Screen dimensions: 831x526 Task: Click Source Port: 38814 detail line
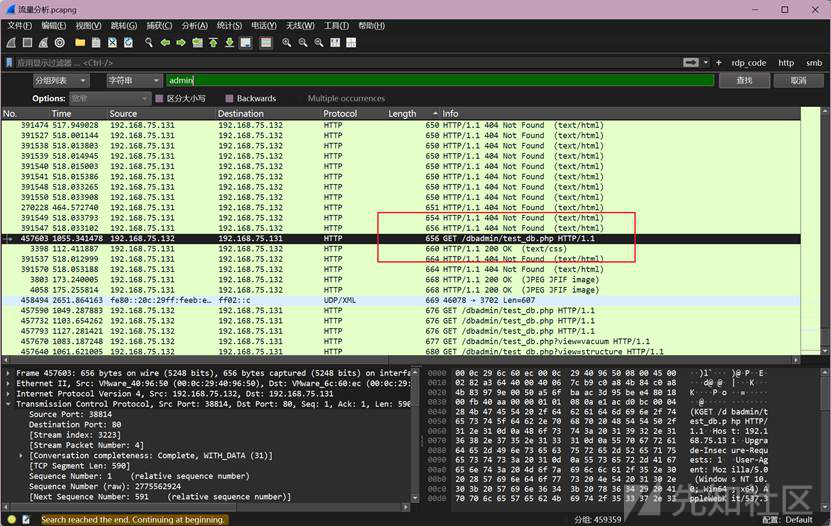[70, 414]
